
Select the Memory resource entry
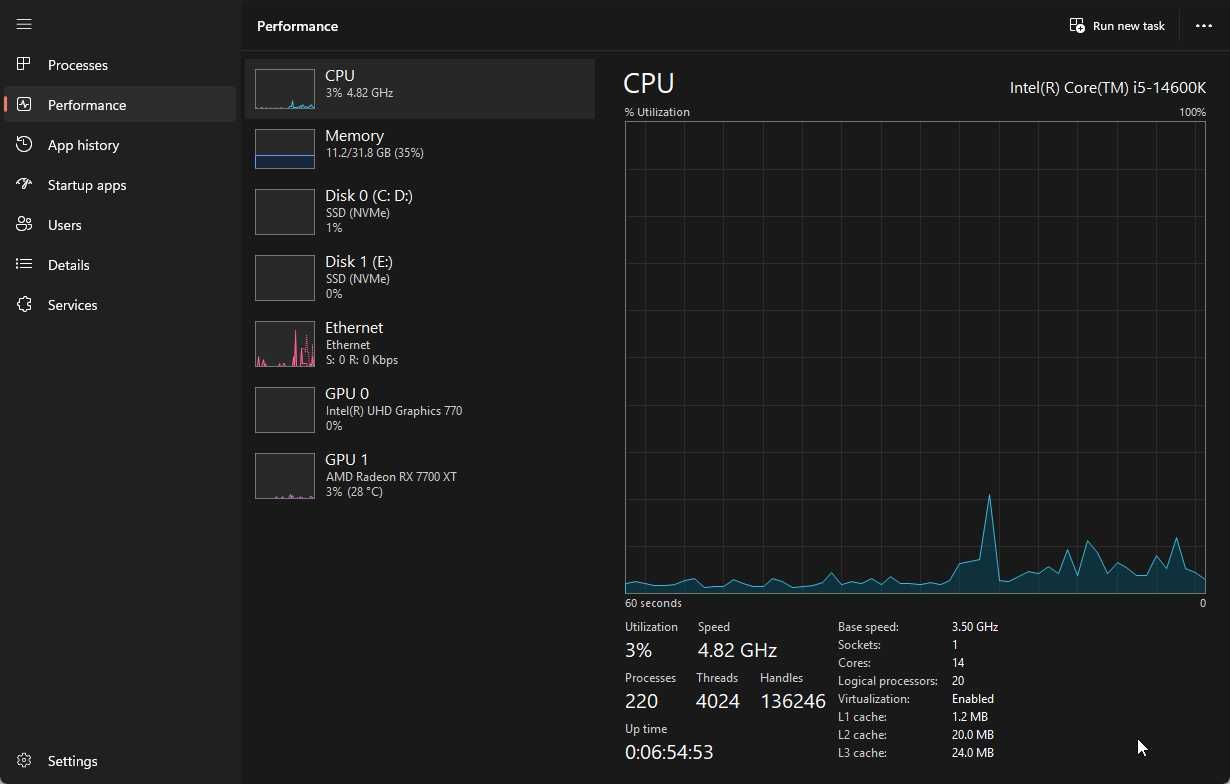pyautogui.click(x=420, y=149)
